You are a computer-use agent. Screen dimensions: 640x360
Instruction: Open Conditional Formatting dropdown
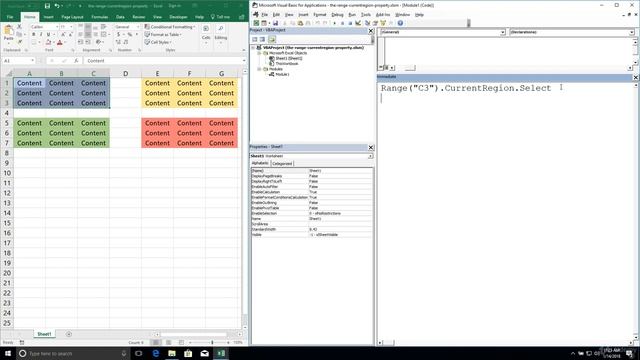click(x=170, y=27)
